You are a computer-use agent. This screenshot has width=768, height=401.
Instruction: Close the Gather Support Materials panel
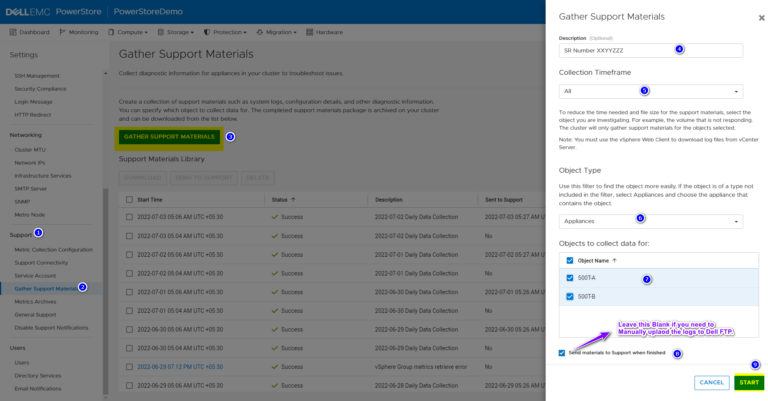[x=761, y=17]
